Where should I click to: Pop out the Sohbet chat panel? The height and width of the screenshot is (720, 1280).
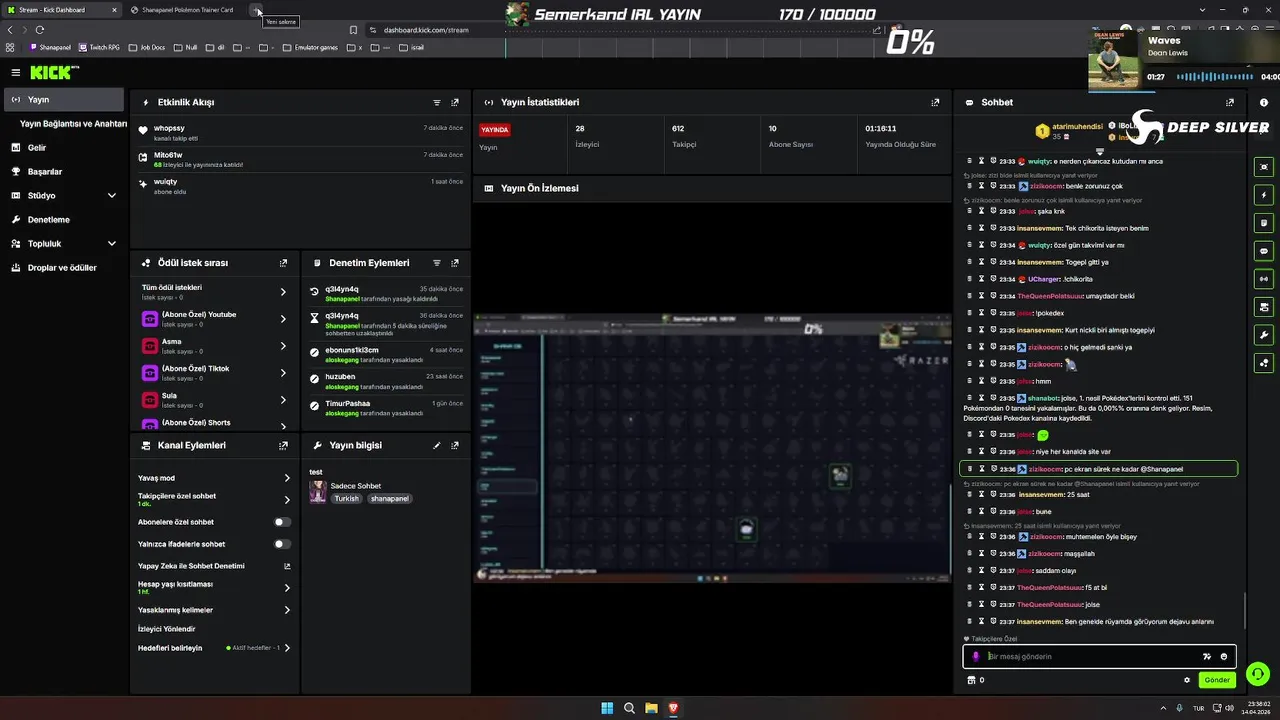[x=1230, y=102]
